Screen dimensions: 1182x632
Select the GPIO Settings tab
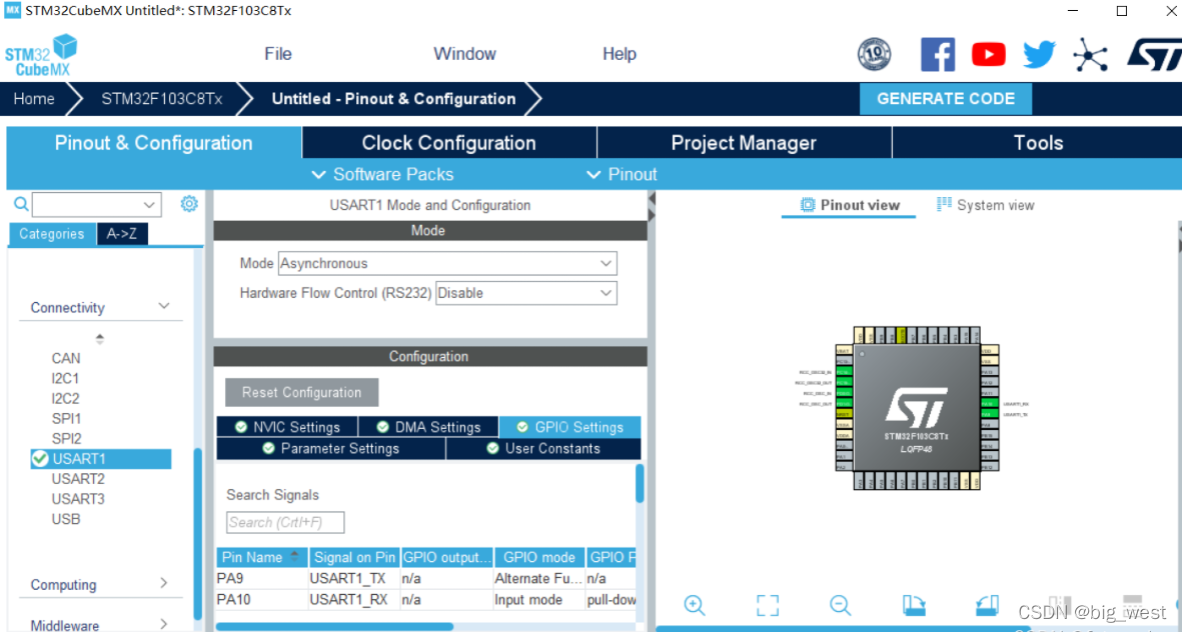tap(570, 427)
